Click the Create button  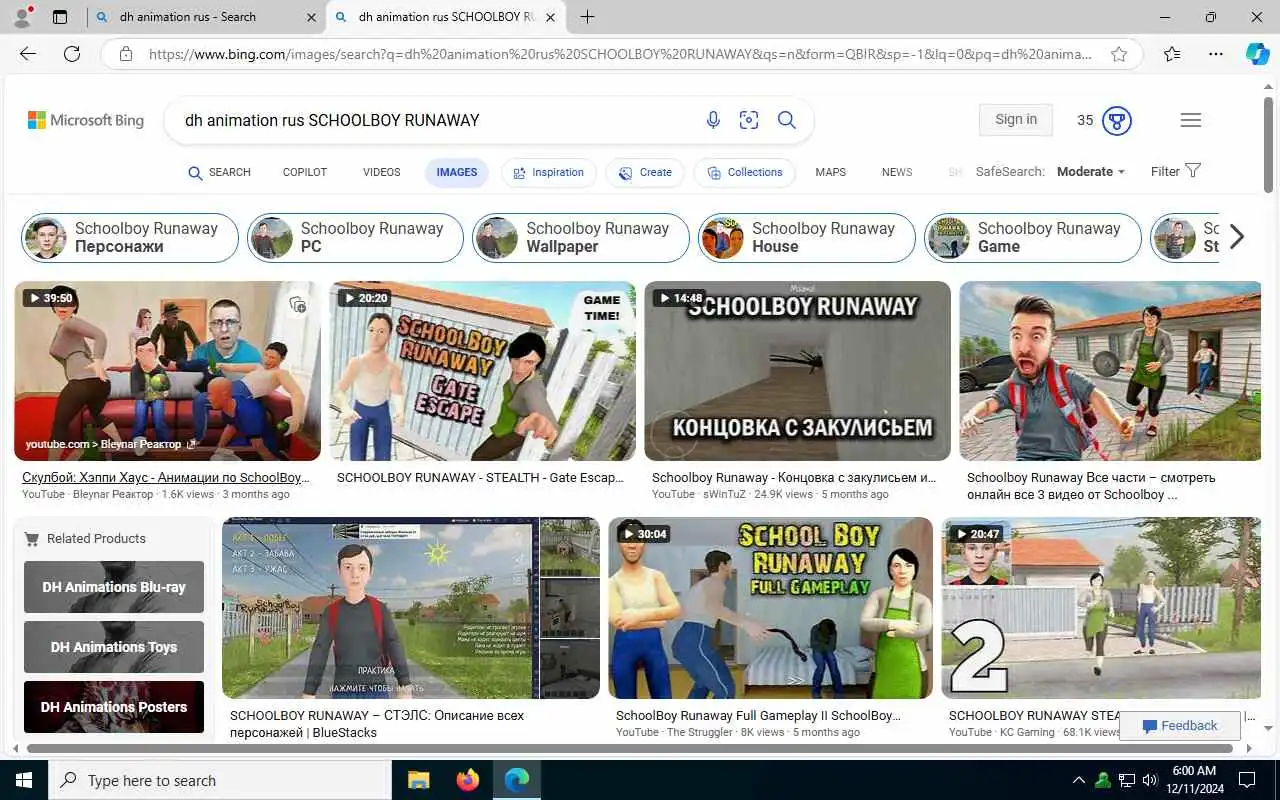pos(645,172)
